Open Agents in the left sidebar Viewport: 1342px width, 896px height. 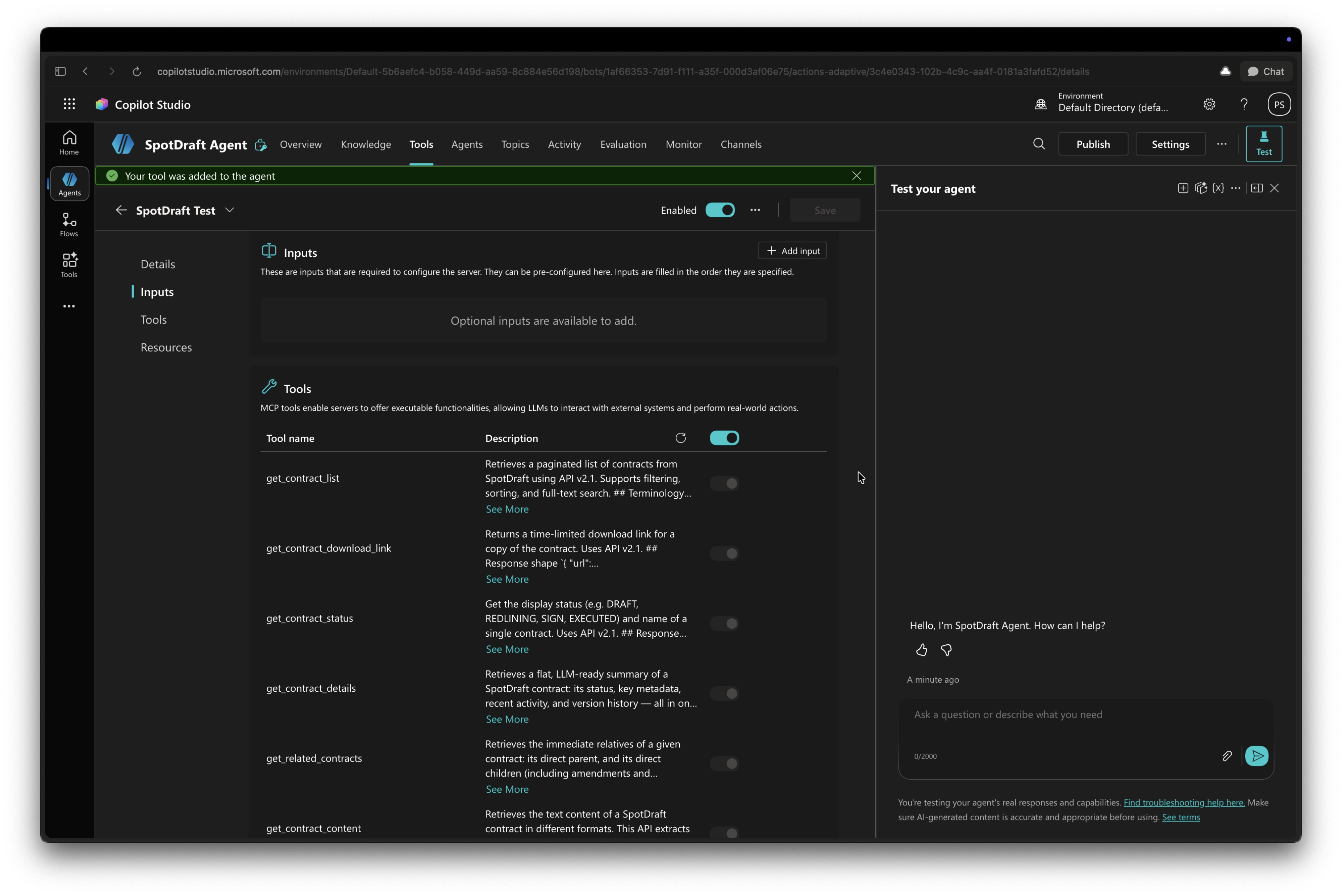(69, 184)
